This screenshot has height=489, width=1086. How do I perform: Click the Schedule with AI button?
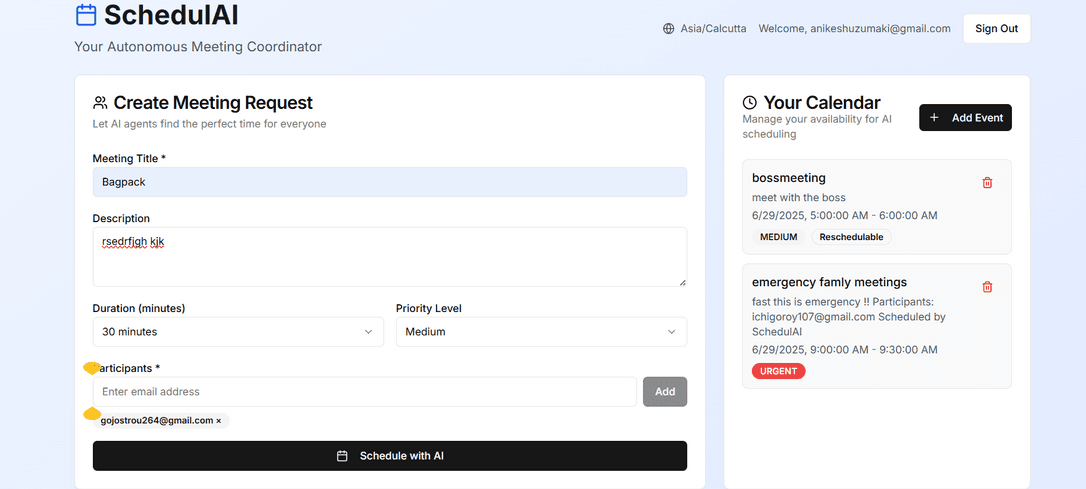point(389,456)
